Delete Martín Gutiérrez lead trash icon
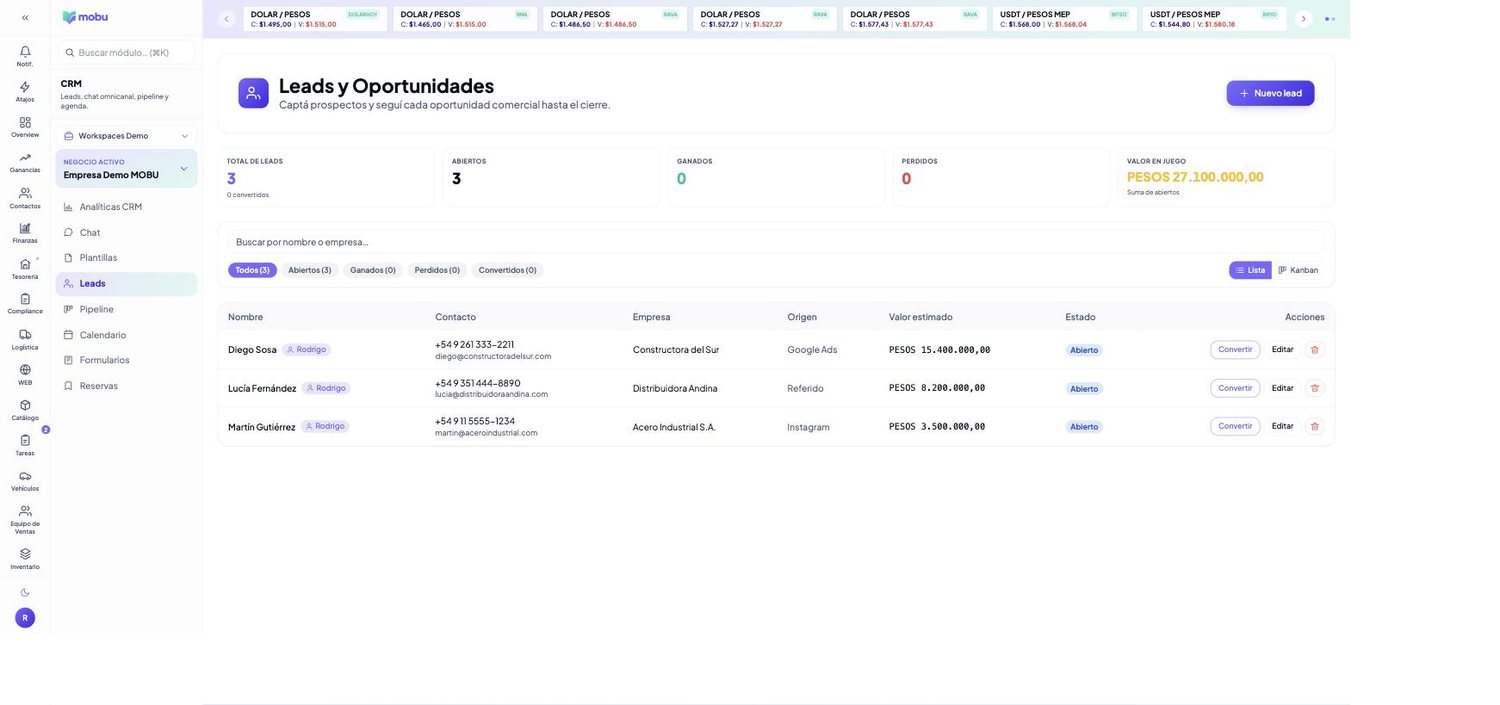 [x=1315, y=426]
